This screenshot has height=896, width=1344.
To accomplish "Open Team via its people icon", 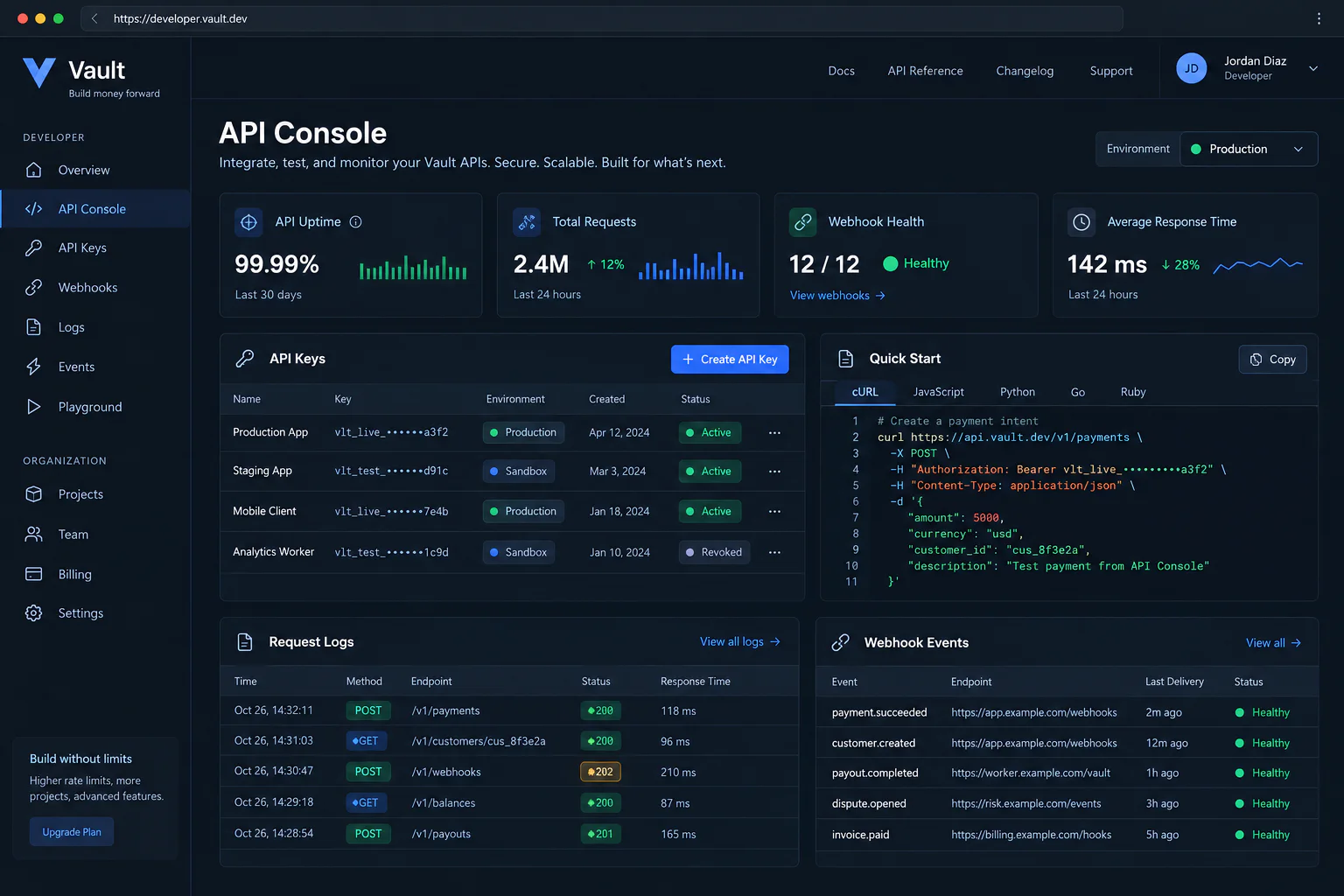I will click(34, 534).
